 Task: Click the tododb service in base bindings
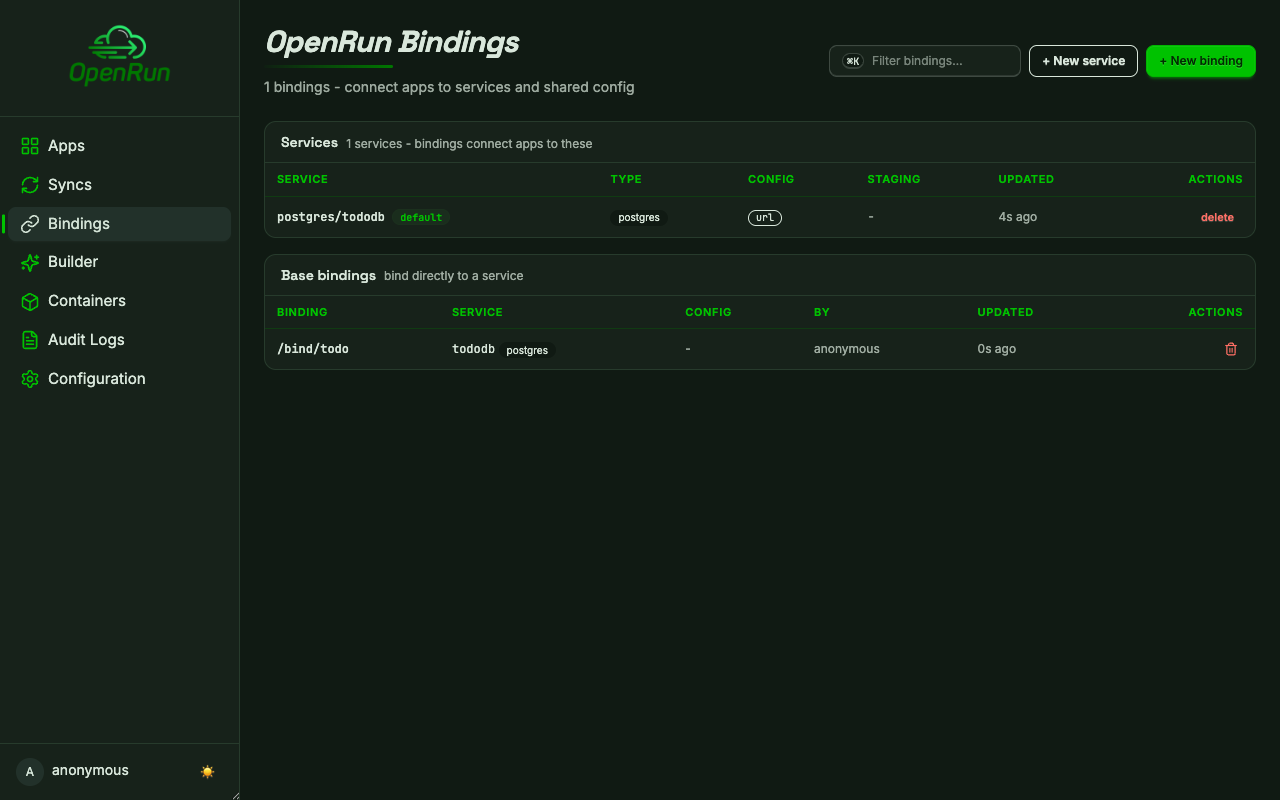473,349
